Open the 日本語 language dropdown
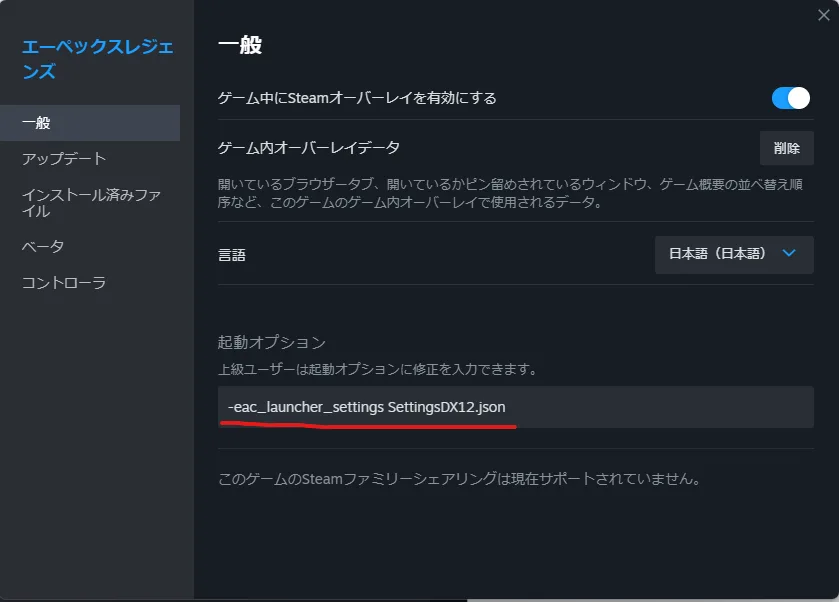The width and height of the screenshot is (839, 602). 734,254
